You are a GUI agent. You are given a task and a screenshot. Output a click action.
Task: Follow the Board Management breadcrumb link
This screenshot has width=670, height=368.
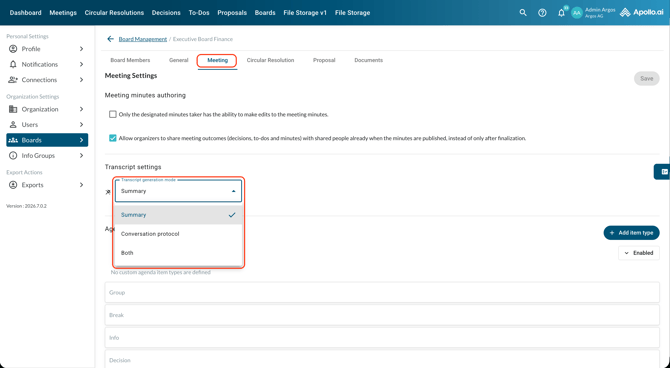[143, 39]
